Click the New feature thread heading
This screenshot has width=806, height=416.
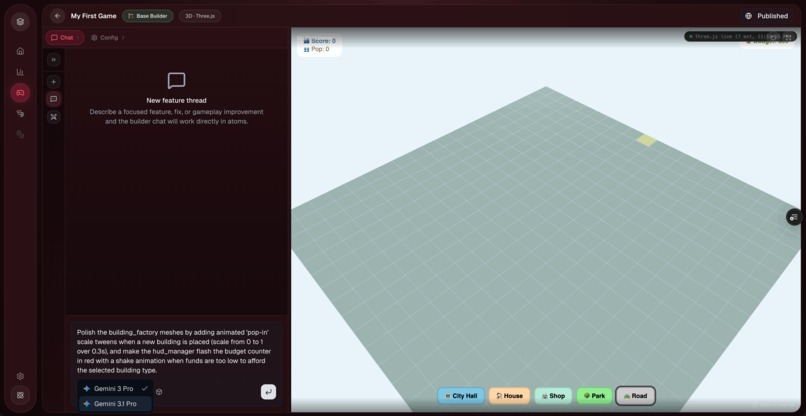pos(176,100)
